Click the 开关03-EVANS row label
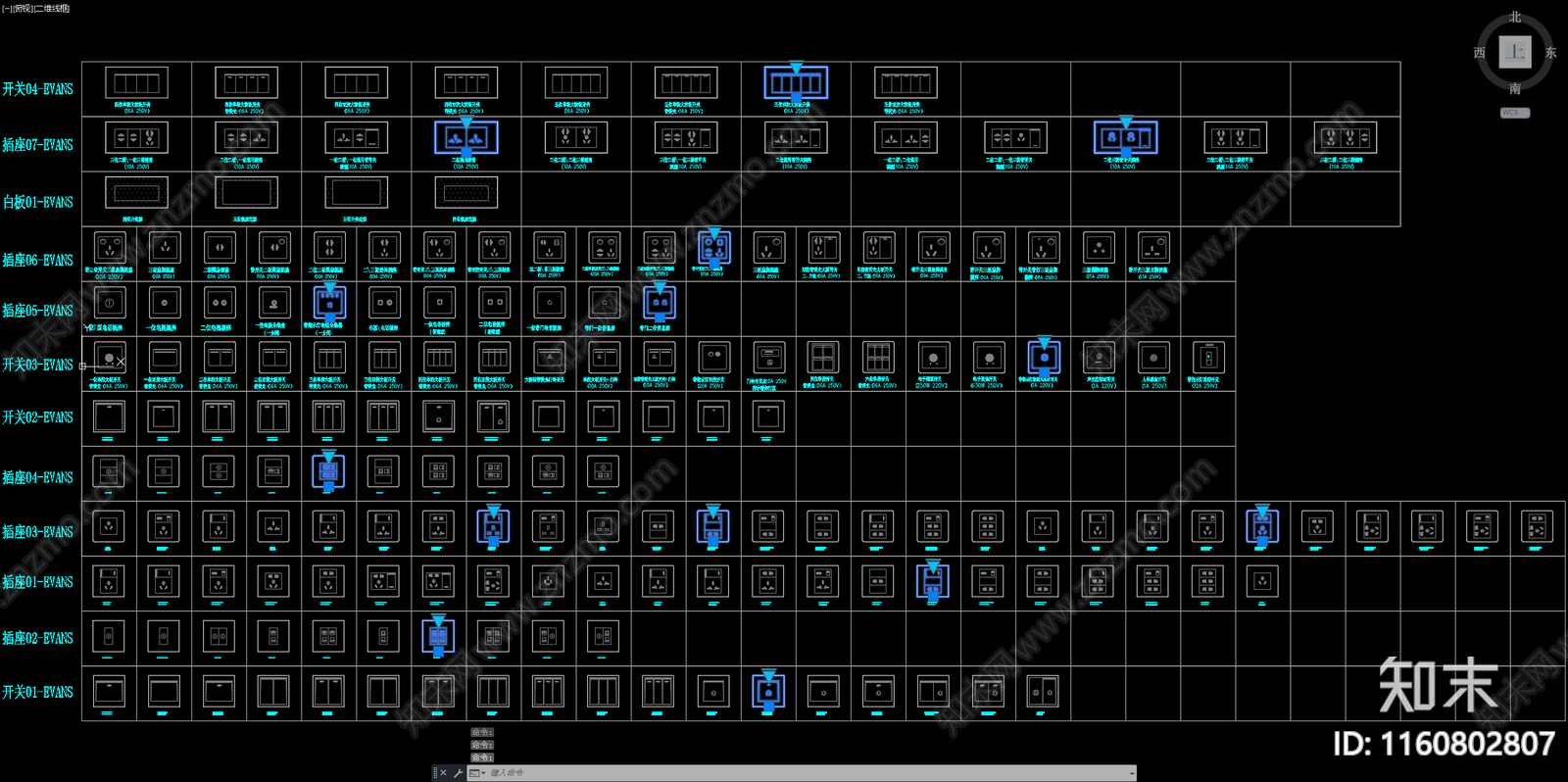 (37, 365)
